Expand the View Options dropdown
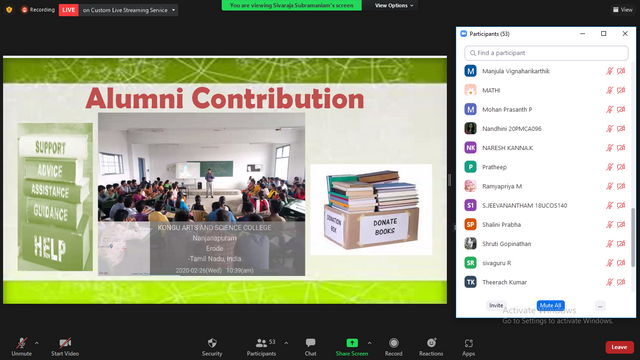The width and height of the screenshot is (640, 360). click(x=394, y=5)
